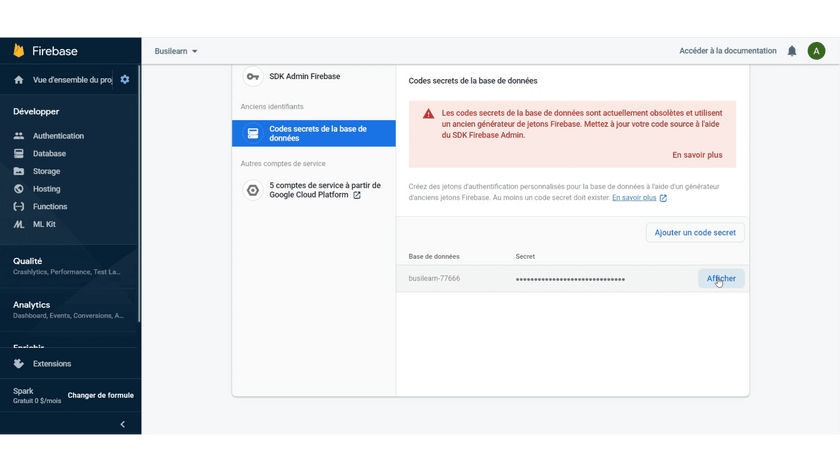Click external link icon after En savoir plus
The width and height of the screenshot is (840, 472).
click(x=663, y=198)
